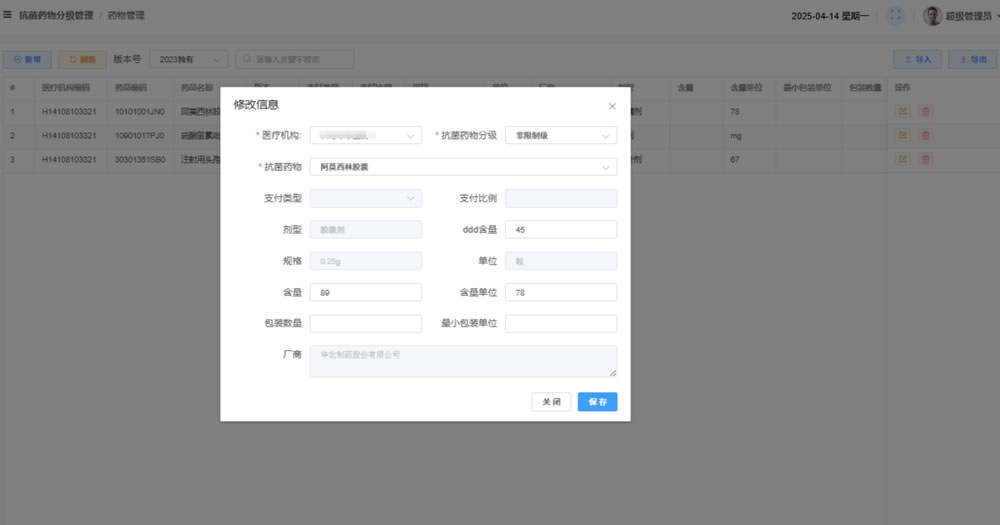Click the disabled 支付比例 field
The height and width of the screenshot is (525, 1000).
(x=561, y=198)
